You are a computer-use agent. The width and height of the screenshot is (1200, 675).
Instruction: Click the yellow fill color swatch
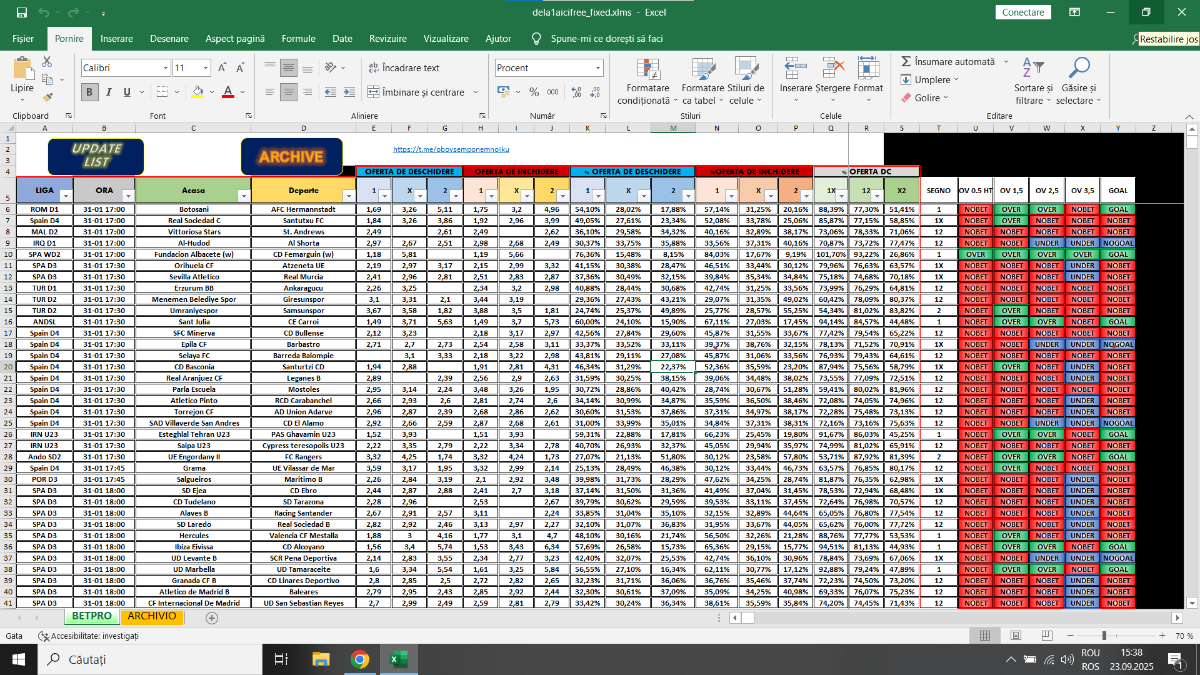pos(198,92)
